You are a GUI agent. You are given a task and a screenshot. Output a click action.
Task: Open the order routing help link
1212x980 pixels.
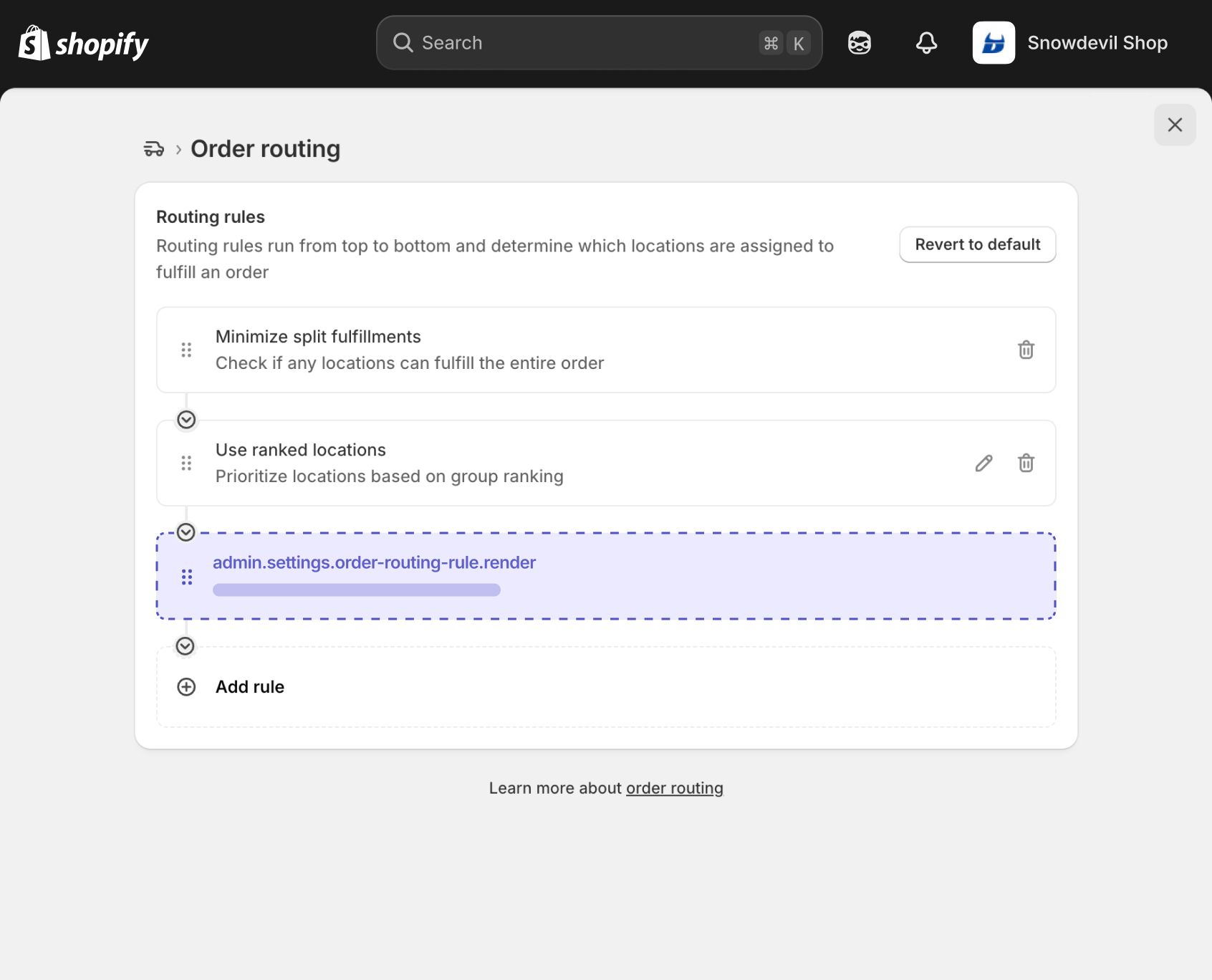click(x=675, y=788)
